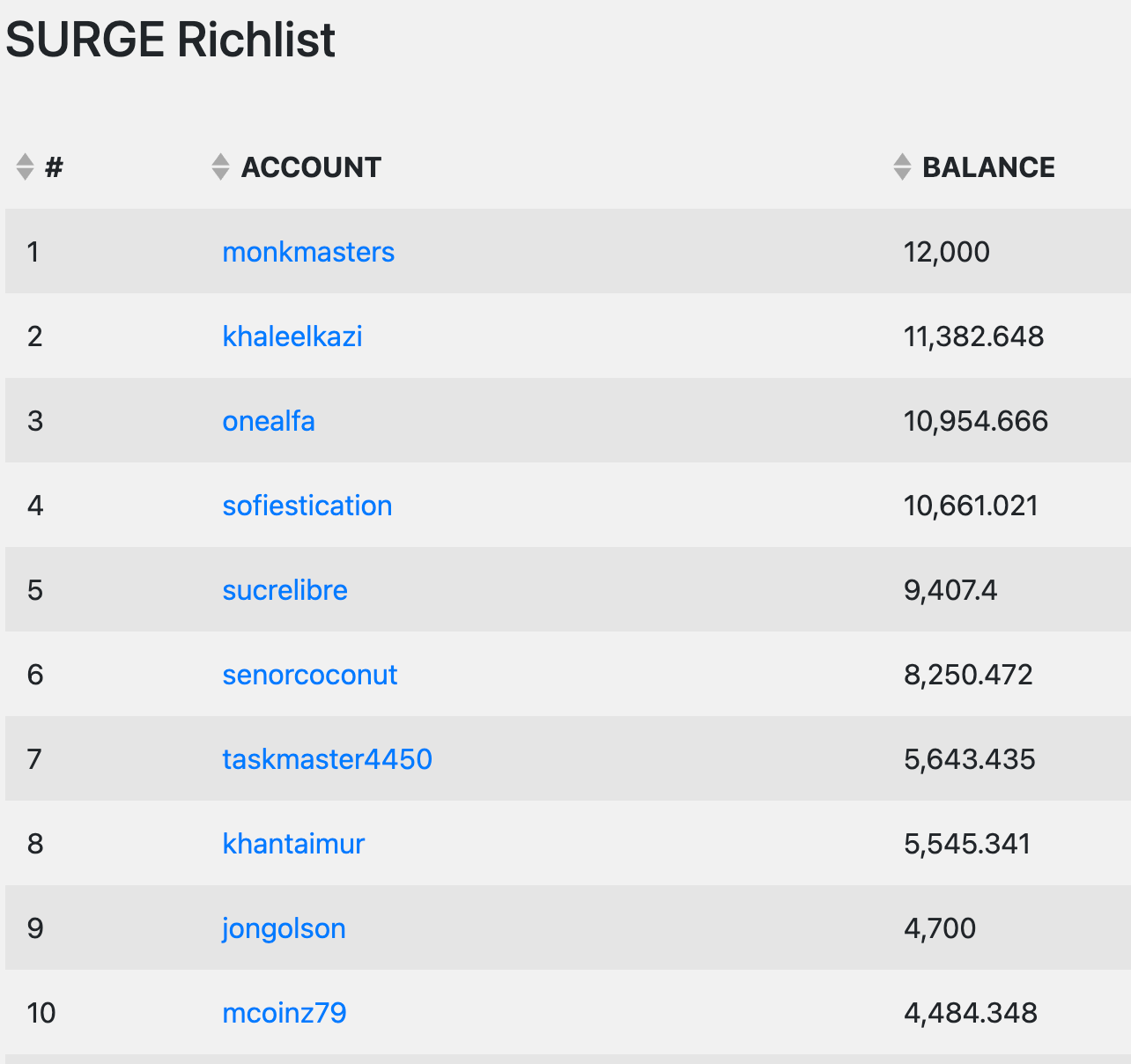
Task: Click the 10,661.021 balance cell
Action: [971, 506]
